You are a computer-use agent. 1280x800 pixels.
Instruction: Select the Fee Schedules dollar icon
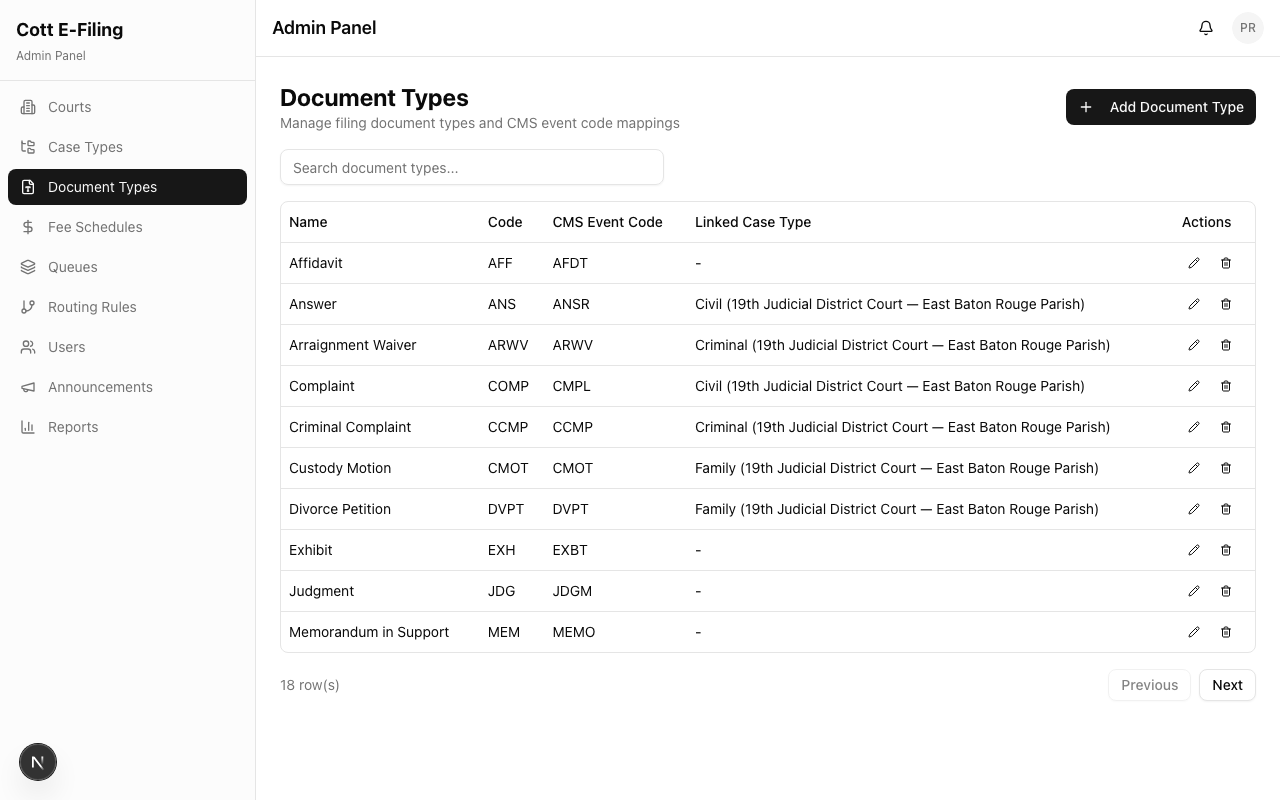(x=28, y=227)
